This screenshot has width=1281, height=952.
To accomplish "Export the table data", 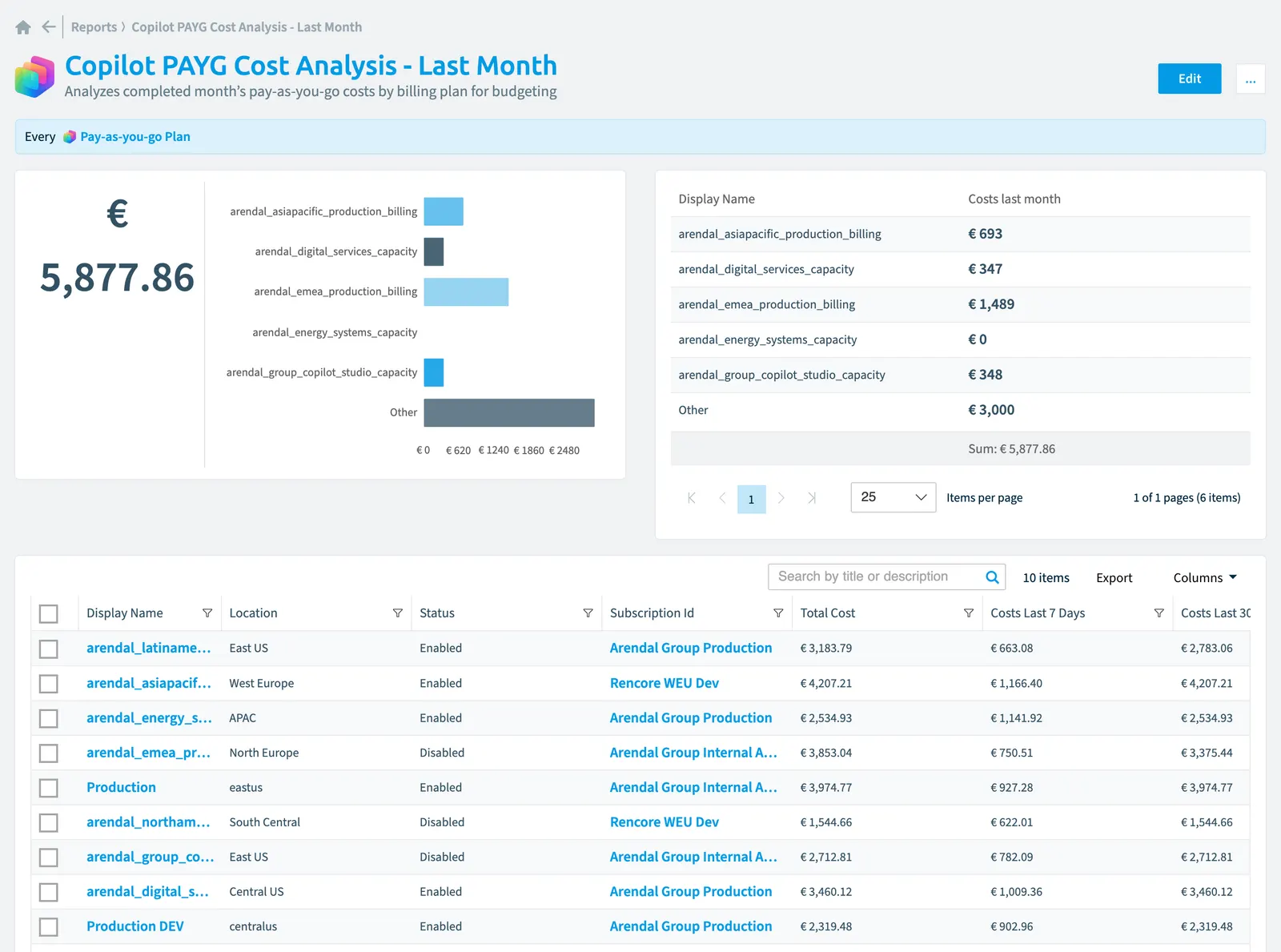I will click(x=1114, y=578).
